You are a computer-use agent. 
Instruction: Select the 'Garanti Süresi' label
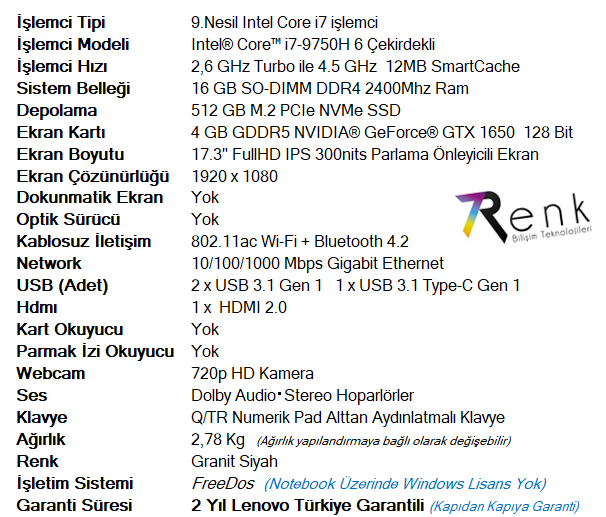(74, 506)
